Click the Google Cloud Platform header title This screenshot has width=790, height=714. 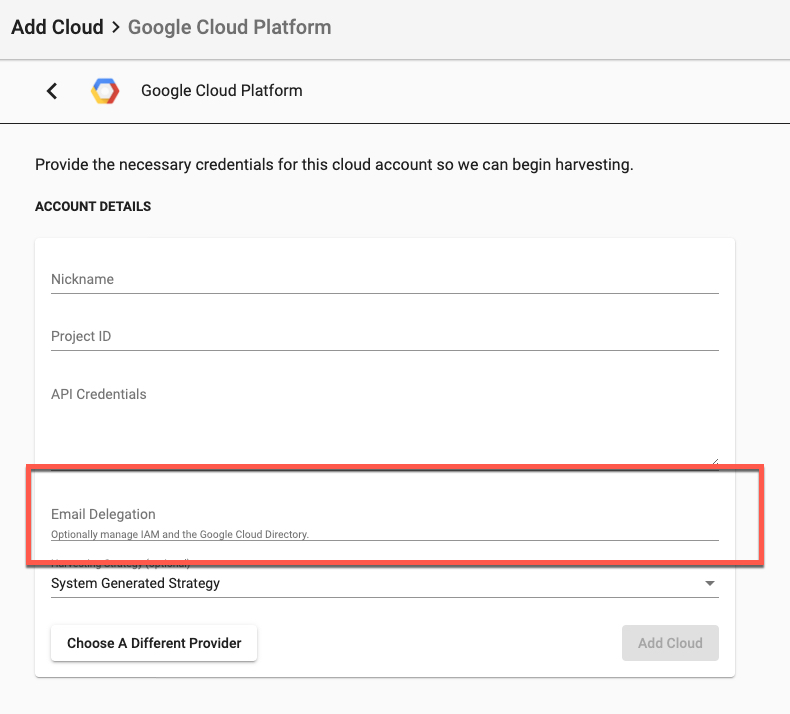coord(221,91)
